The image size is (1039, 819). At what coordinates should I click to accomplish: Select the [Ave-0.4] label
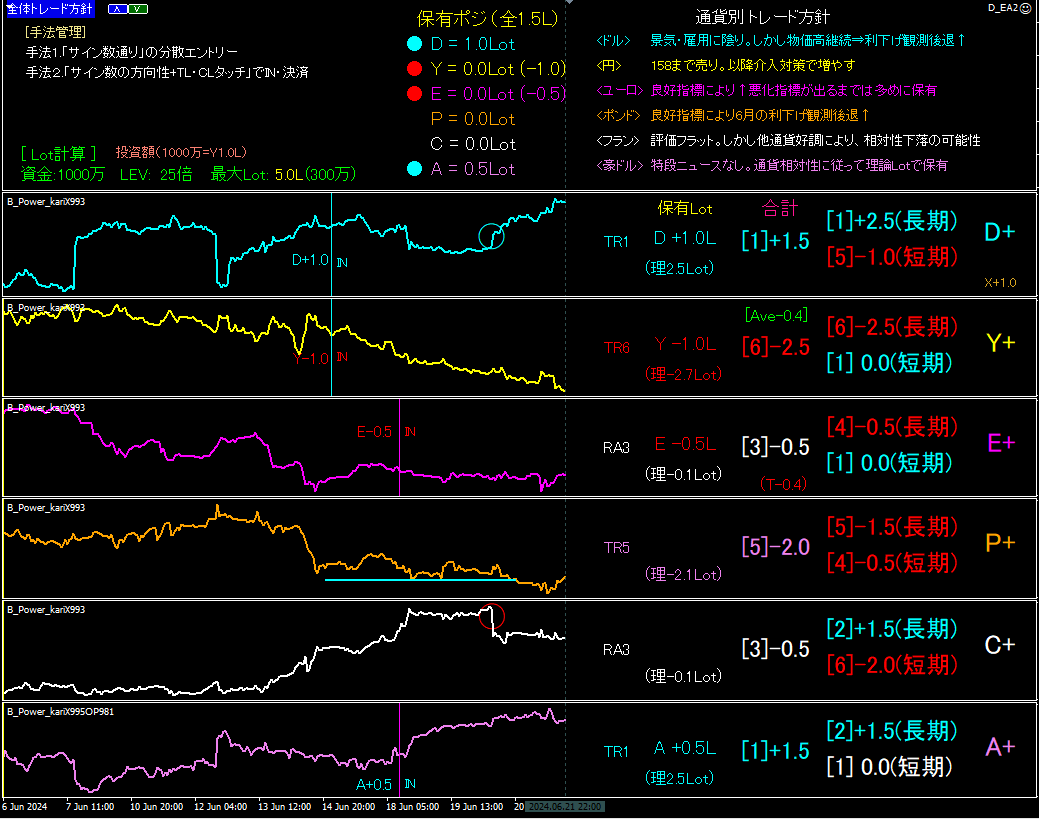pos(776,315)
